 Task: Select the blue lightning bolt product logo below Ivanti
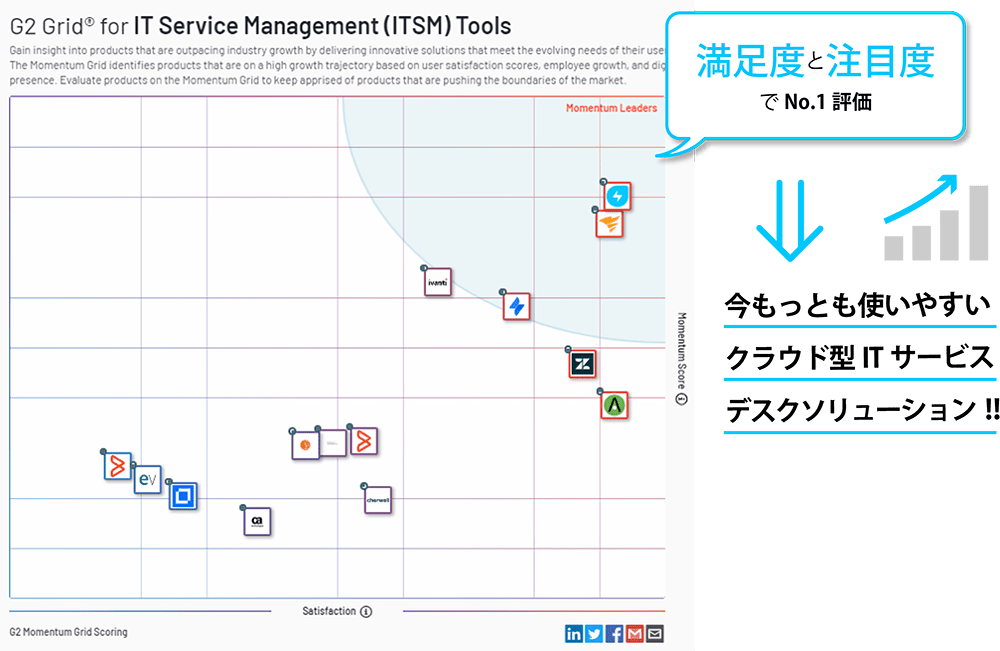click(x=517, y=307)
